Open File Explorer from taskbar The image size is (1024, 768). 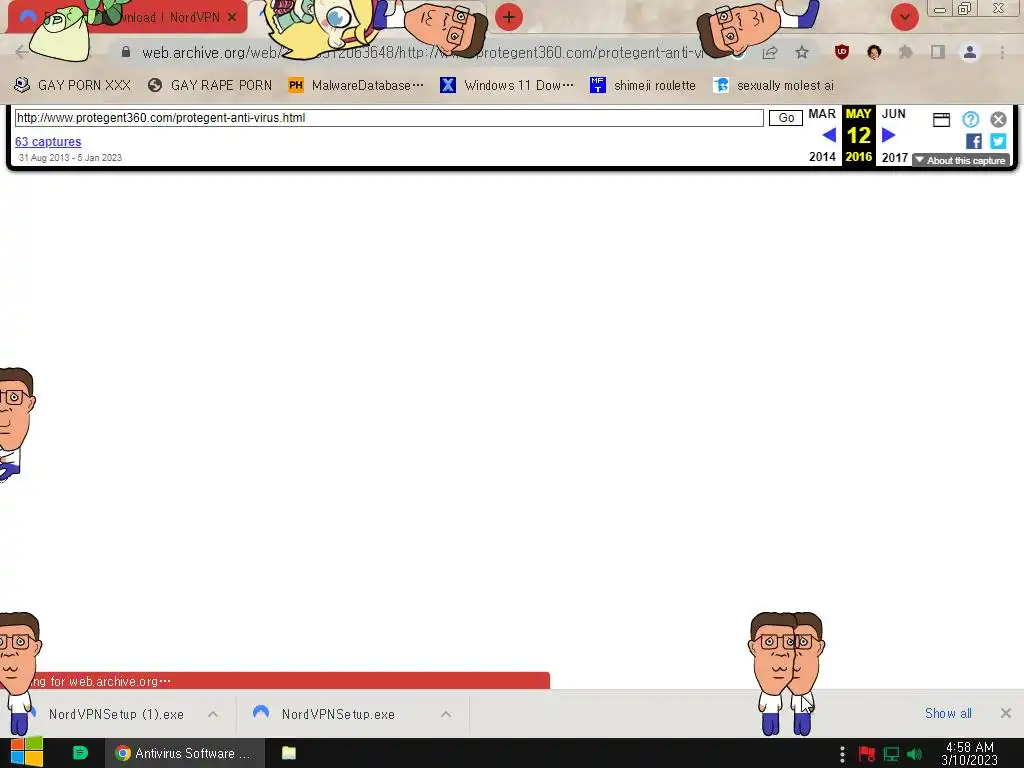click(x=289, y=753)
